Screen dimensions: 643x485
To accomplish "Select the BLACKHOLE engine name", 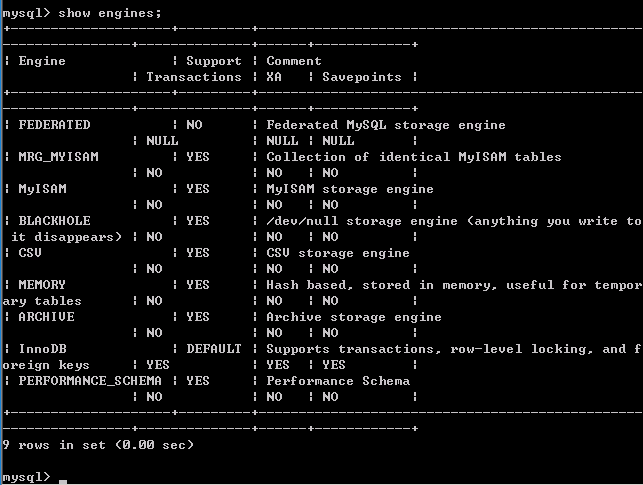I will (x=54, y=221).
